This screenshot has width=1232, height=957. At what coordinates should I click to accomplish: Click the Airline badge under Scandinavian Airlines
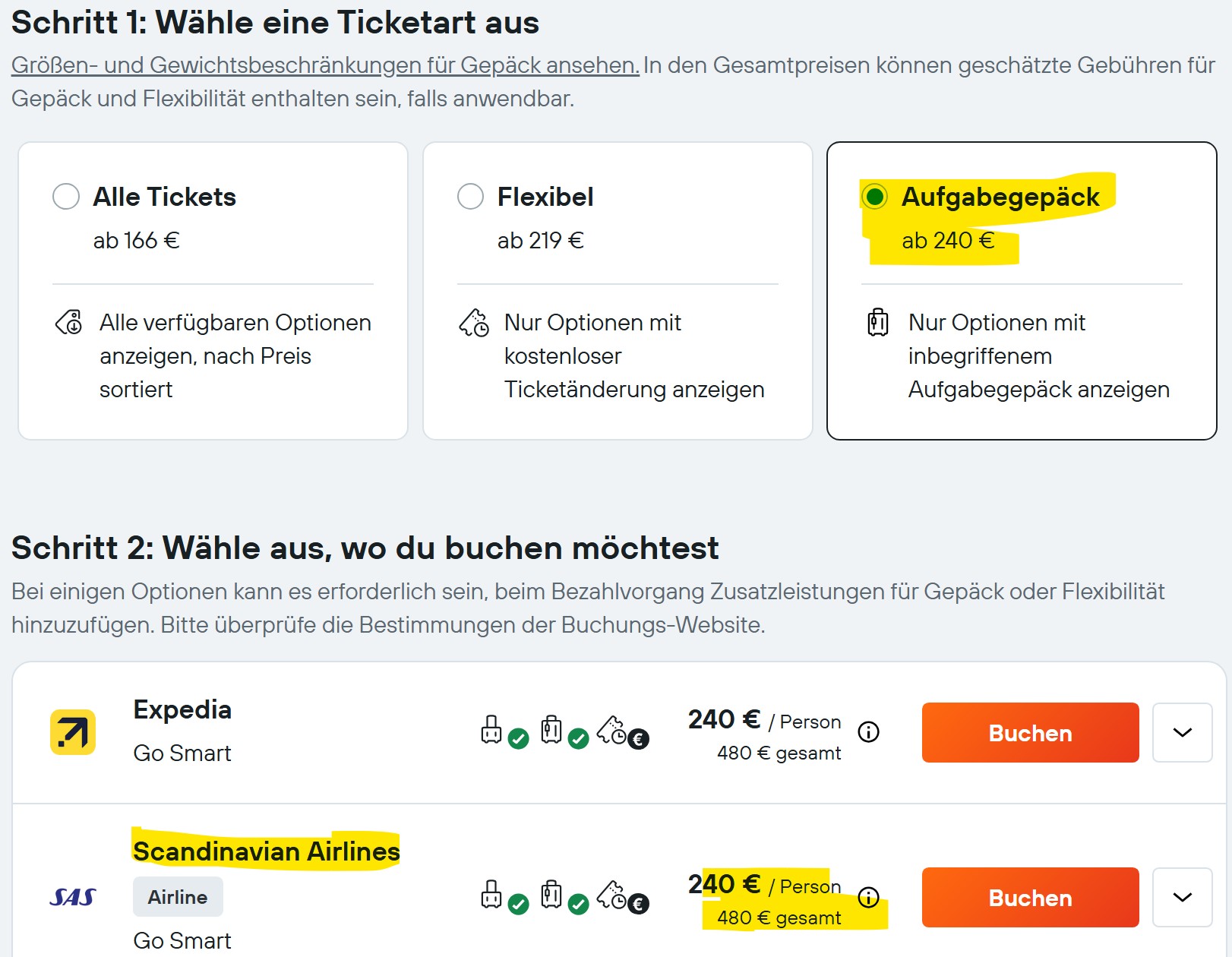coord(178,897)
